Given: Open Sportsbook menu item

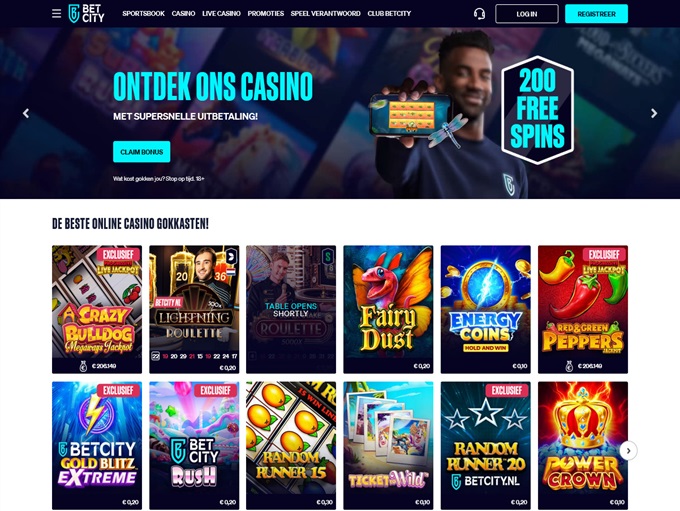Looking at the screenshot, I should click(x=143, y=13).
